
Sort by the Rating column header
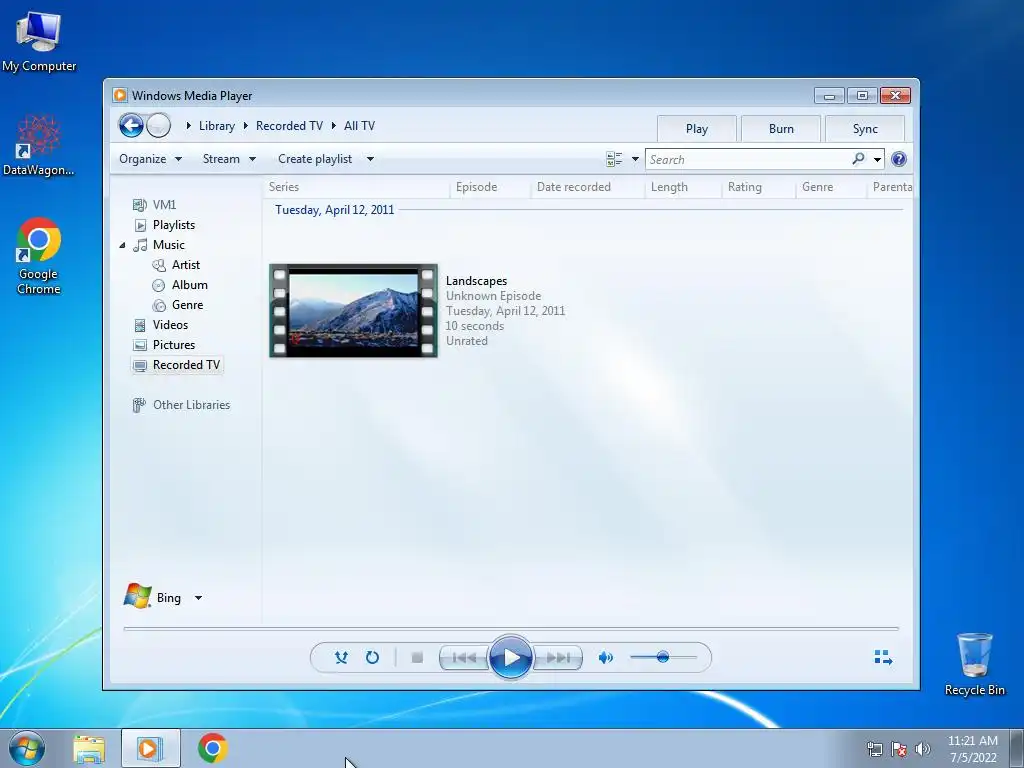759,187
